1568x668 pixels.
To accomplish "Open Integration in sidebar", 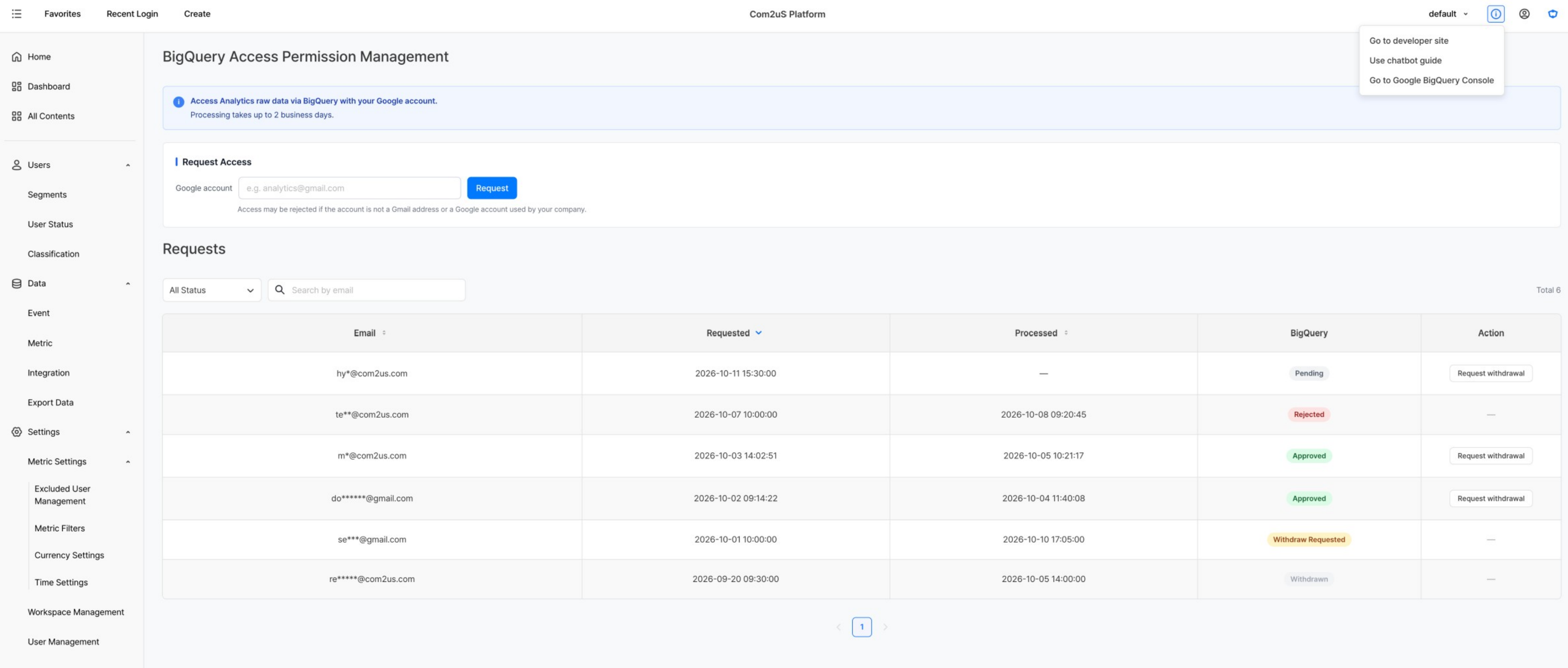I will click(48, 373).
